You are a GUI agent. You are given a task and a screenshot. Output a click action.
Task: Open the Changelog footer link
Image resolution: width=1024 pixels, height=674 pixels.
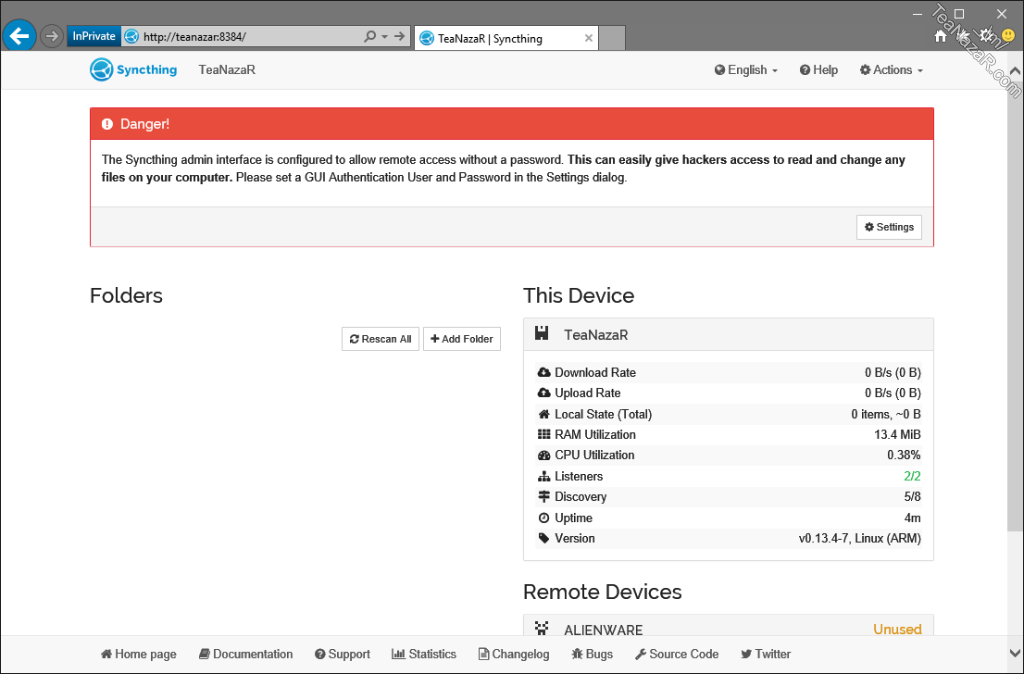[513, 654]
